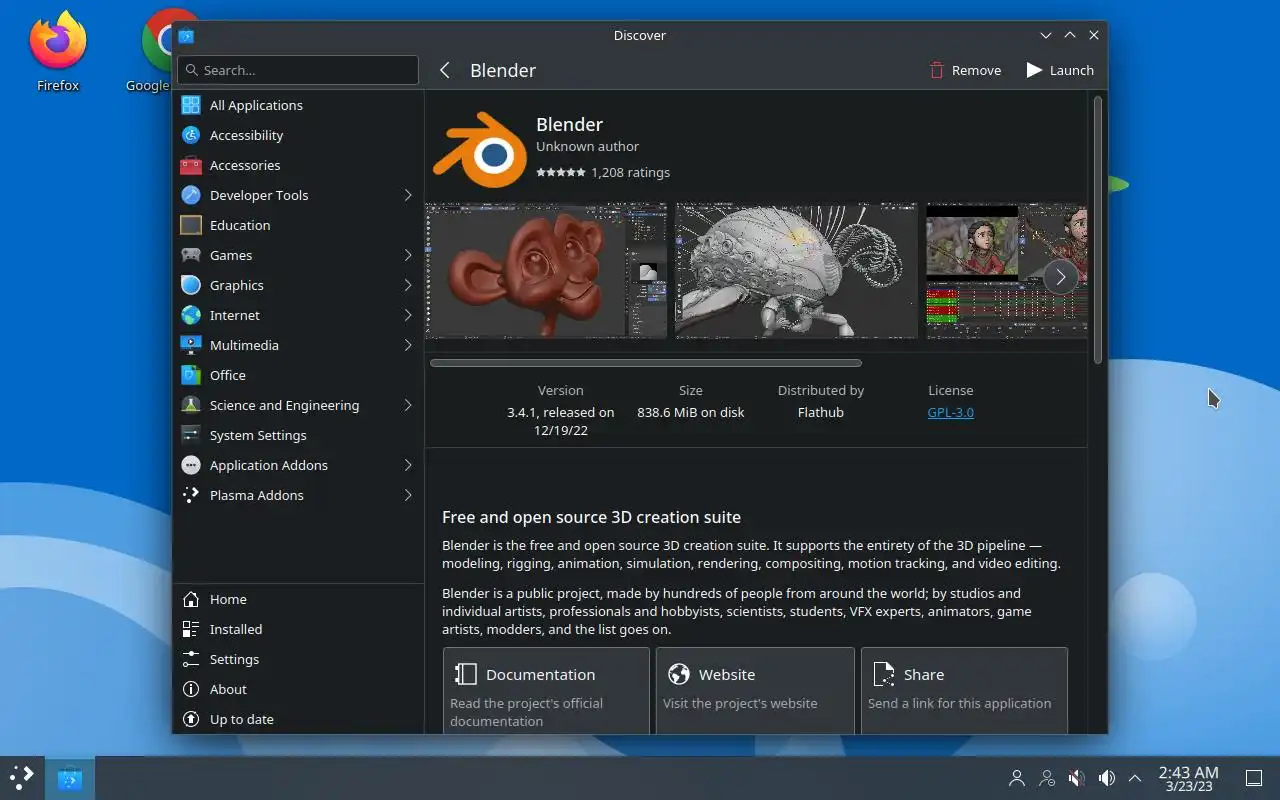Click the Application Addons icon
This screenshot has height=800, width=1280.
pos(191,465)
